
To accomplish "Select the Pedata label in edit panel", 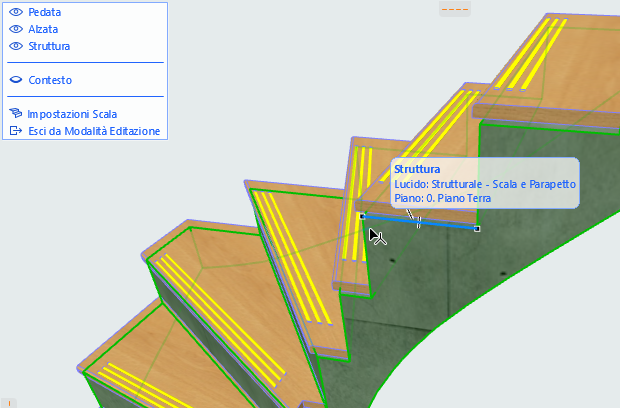I will click(x=45, y=12).
